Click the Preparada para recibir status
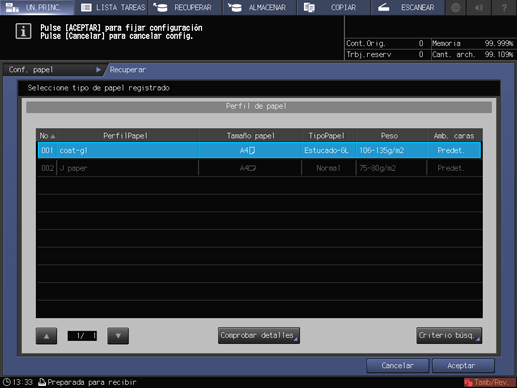The width and height of the screenshot is (517, 388). [x=92, y=382]
